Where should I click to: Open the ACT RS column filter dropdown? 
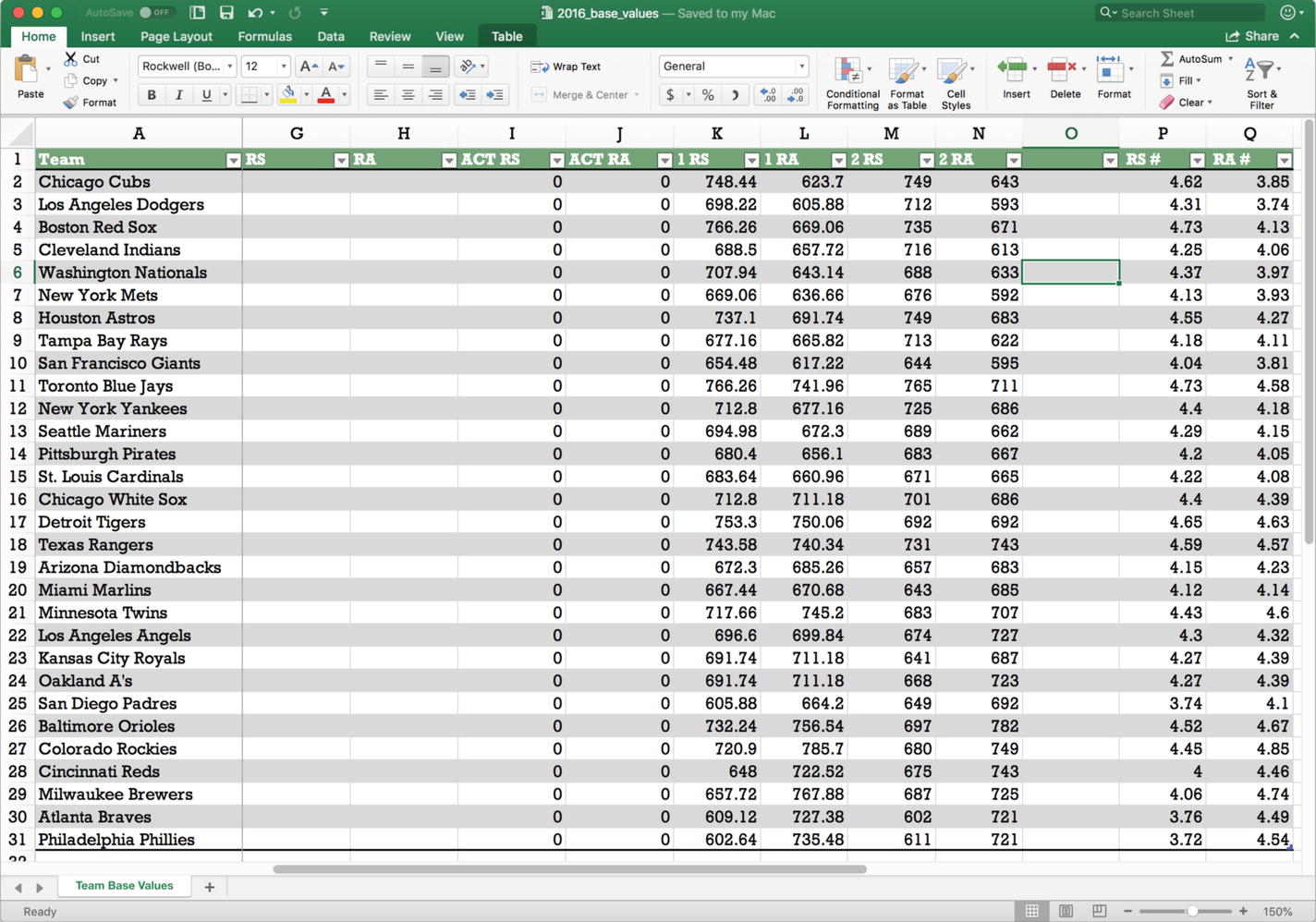coord(556,161)
